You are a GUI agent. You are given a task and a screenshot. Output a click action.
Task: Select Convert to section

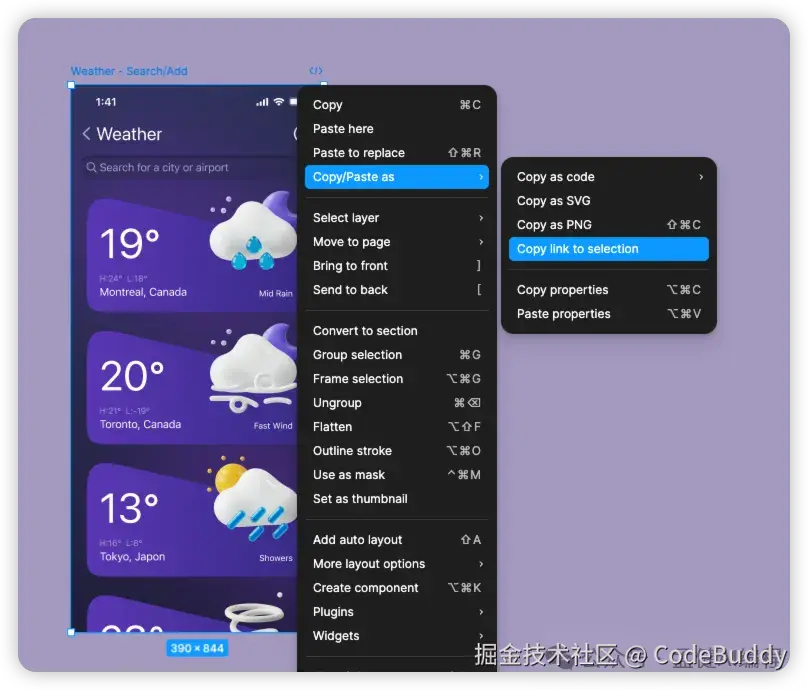pos(396,331)
